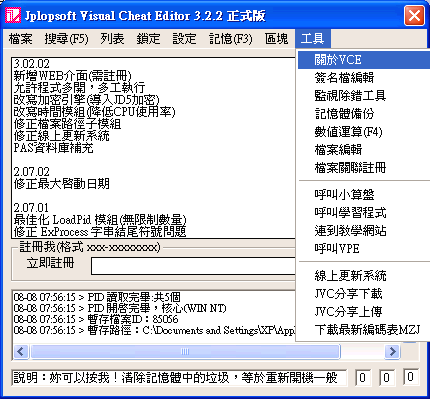
Task: Choose 檔案編輯 menu entry
Action: (363, 150)
